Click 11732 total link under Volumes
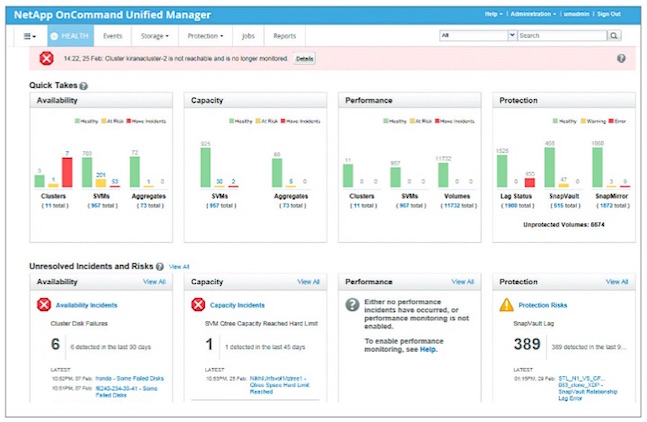Viewport: 647px width, 422px height. click(x=458, y=205)
